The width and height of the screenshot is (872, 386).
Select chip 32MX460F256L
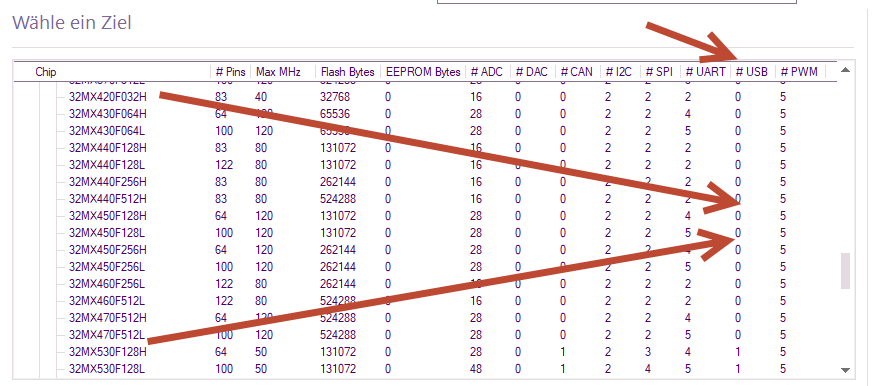pyautogui.click(x=107, y=284)
